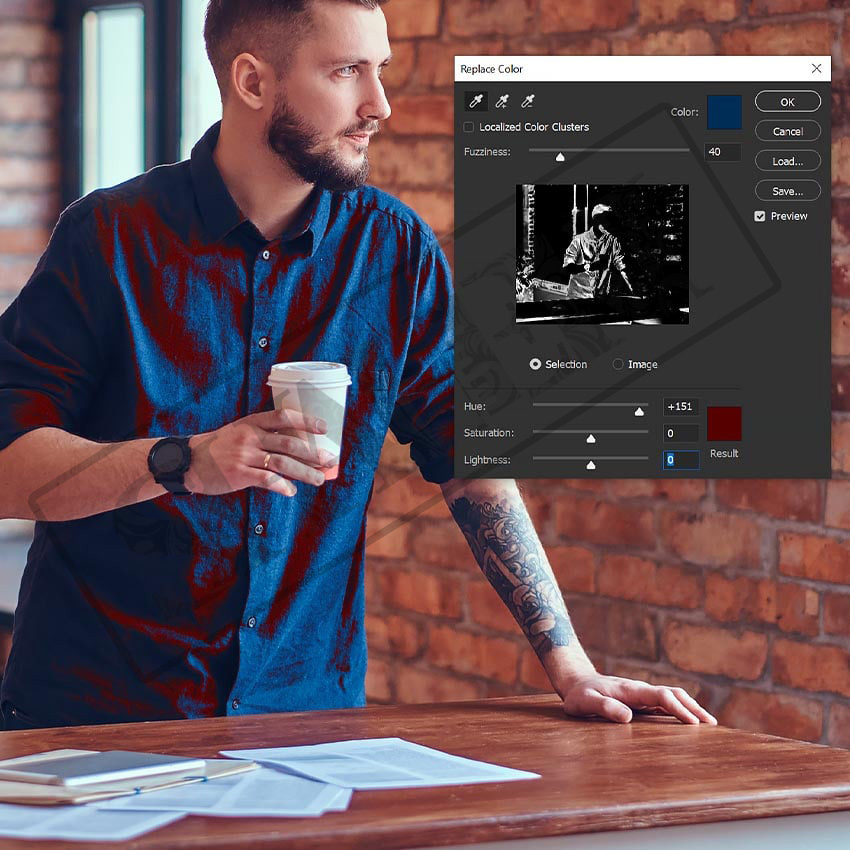Enable Localized Color Clusters checkbox
Viewport: 850px width, 850px height.
pos(469,127)
